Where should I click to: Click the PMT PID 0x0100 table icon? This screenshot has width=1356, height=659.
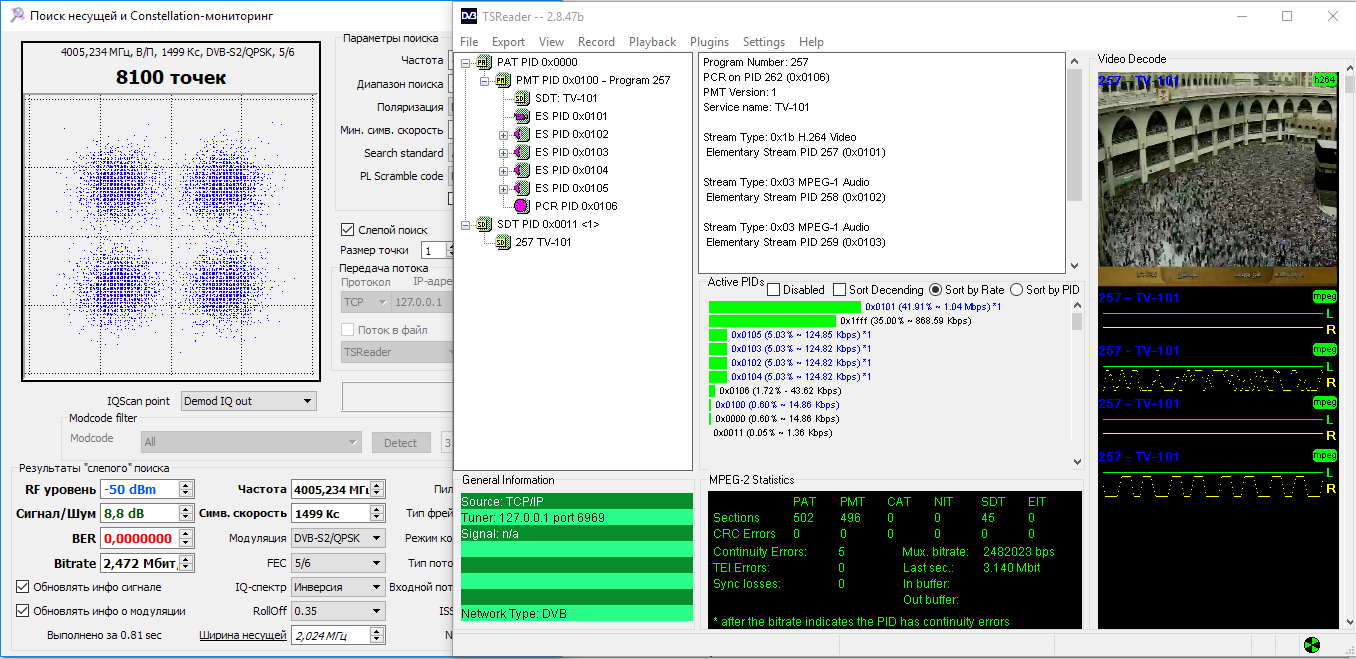[x=503, y=80]
